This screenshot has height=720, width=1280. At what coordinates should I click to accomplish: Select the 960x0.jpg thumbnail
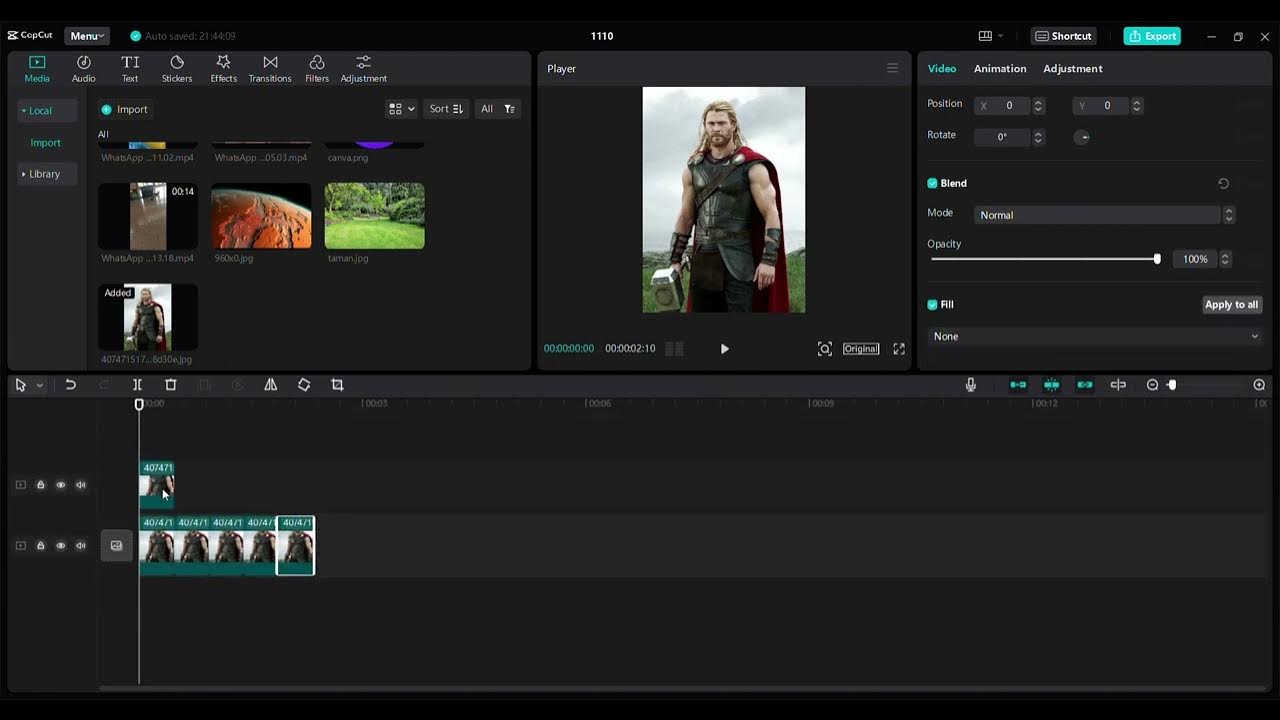[x=261, y=216]
